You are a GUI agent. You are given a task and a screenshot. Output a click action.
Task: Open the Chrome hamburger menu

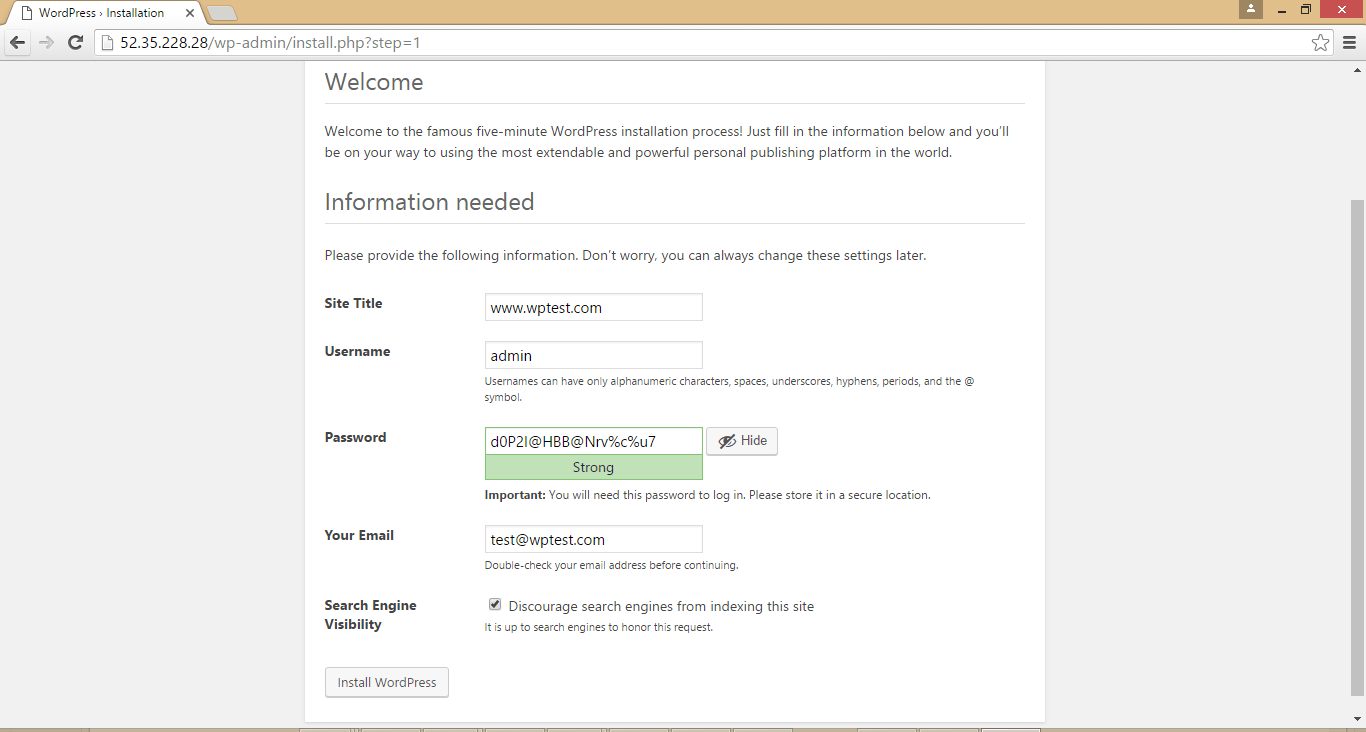click(x=1349, y=42)
